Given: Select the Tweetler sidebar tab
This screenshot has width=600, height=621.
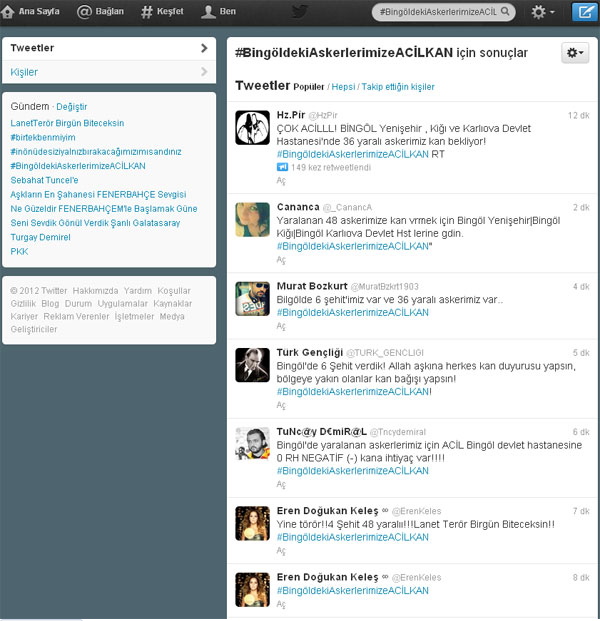Looking at the screenshot, I should pos(109,48).
